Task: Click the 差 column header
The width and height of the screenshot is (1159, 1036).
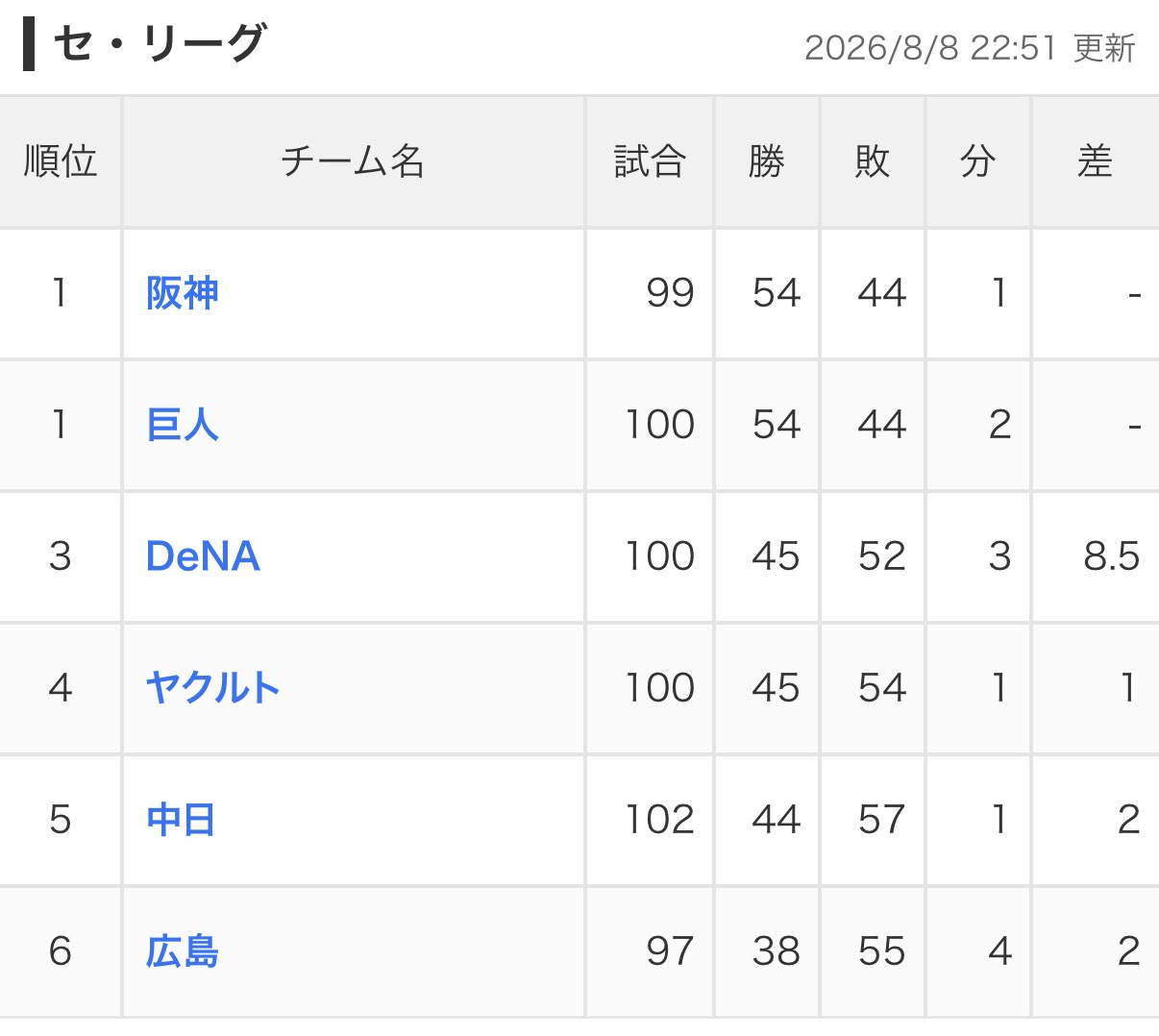Action: tap(1095, 161)
